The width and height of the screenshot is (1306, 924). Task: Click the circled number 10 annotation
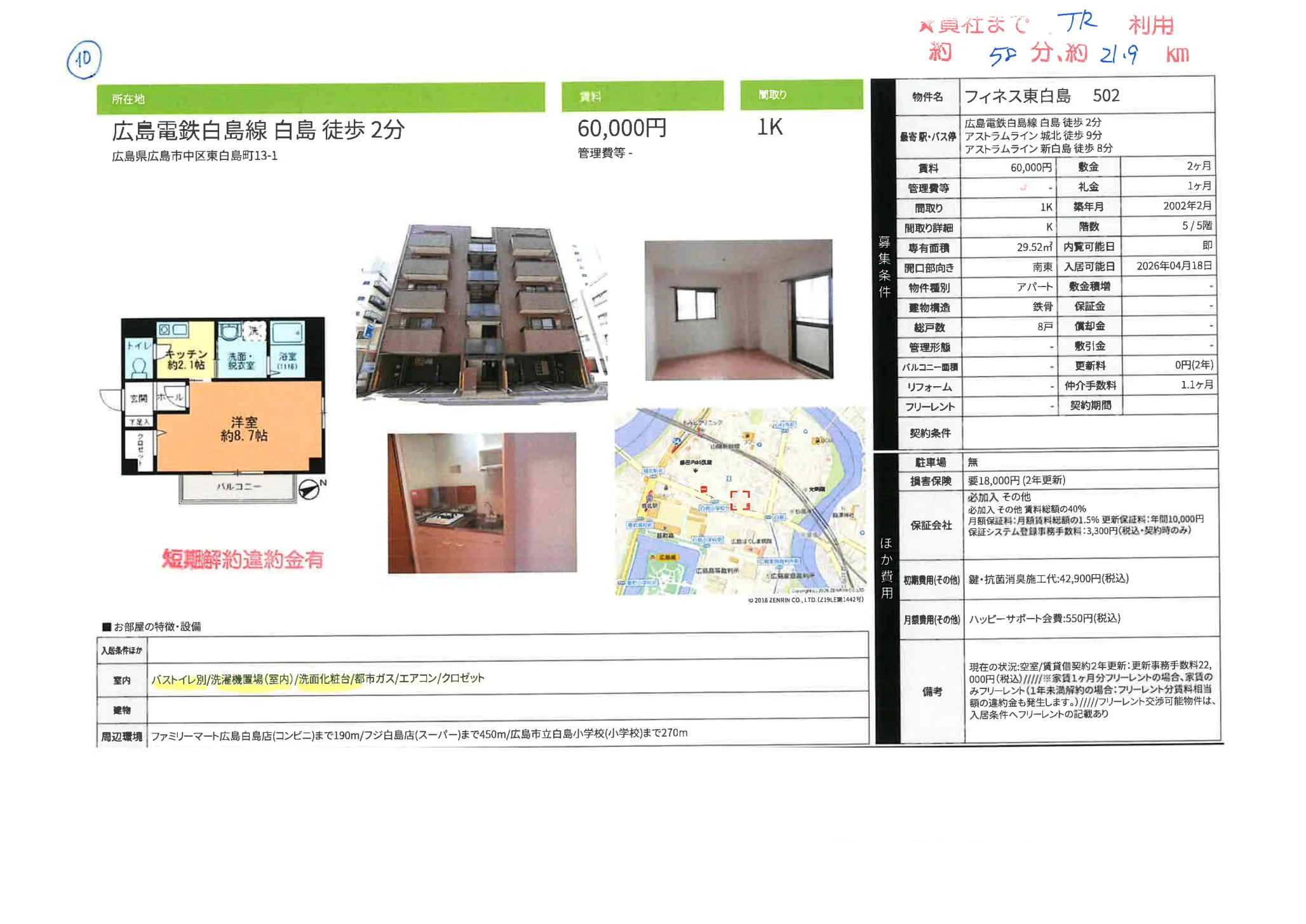84,60
